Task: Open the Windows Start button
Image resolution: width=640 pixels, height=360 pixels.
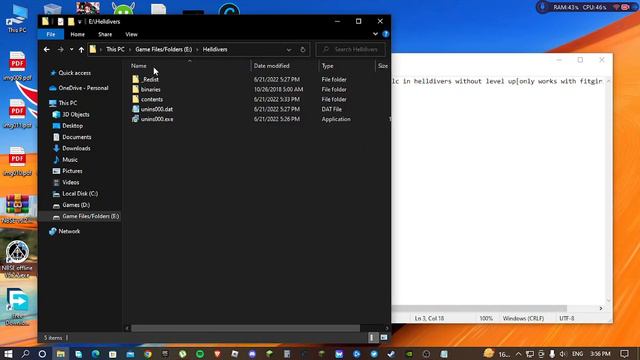Action: coord(8,354)
